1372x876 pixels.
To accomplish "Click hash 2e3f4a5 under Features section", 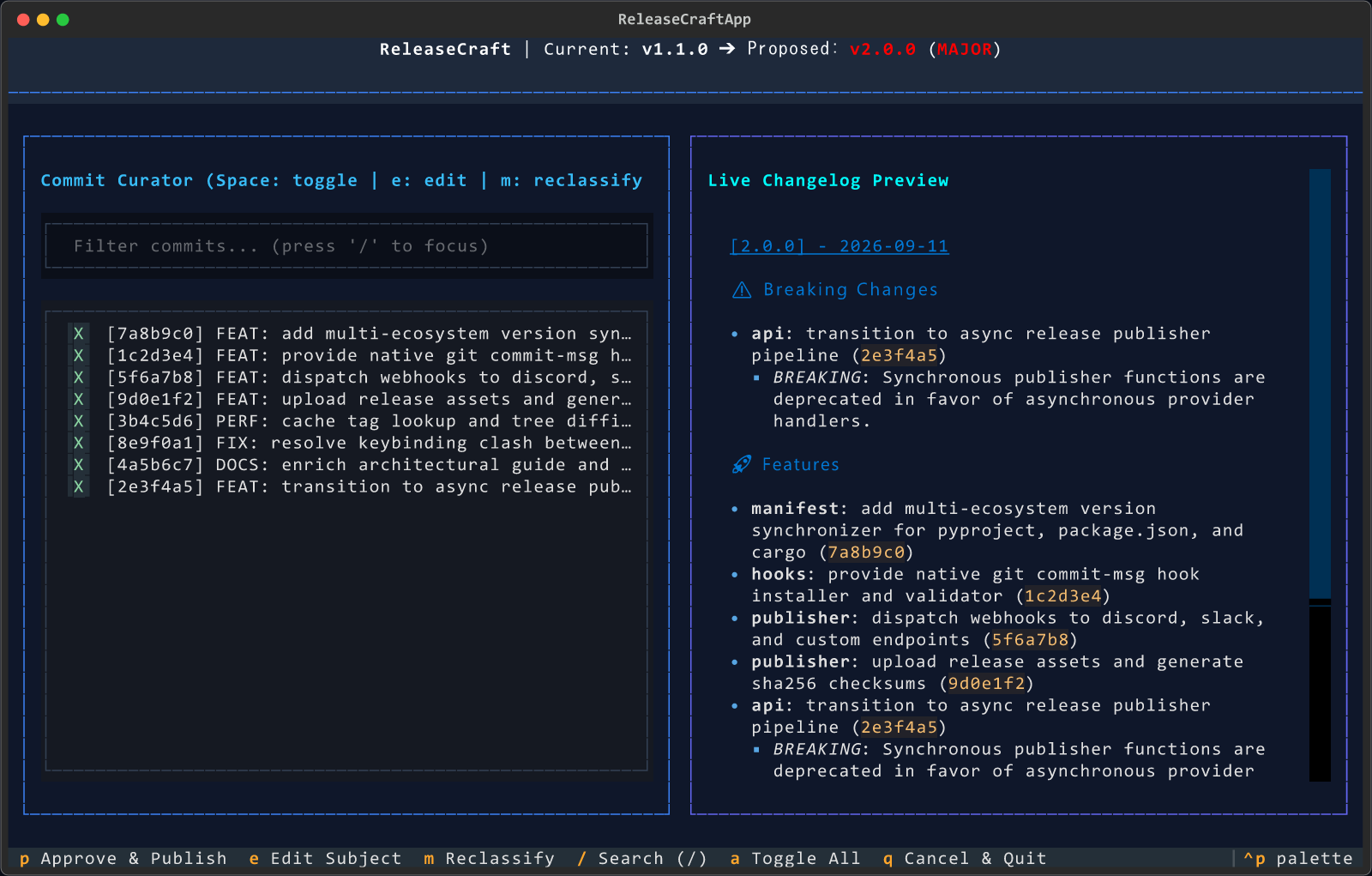I will coord(900,728).
